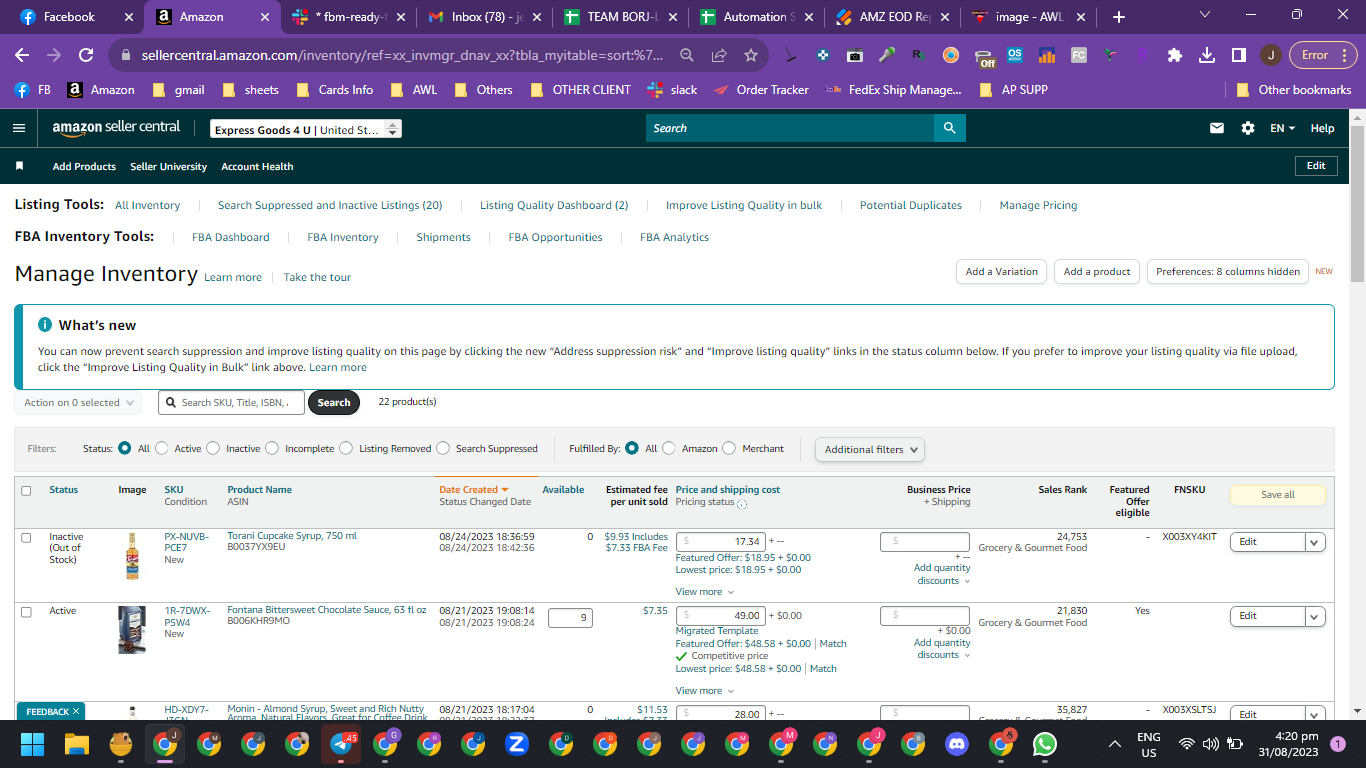Open Seller Central settings gear
1366x768 pixels.
1247,128
